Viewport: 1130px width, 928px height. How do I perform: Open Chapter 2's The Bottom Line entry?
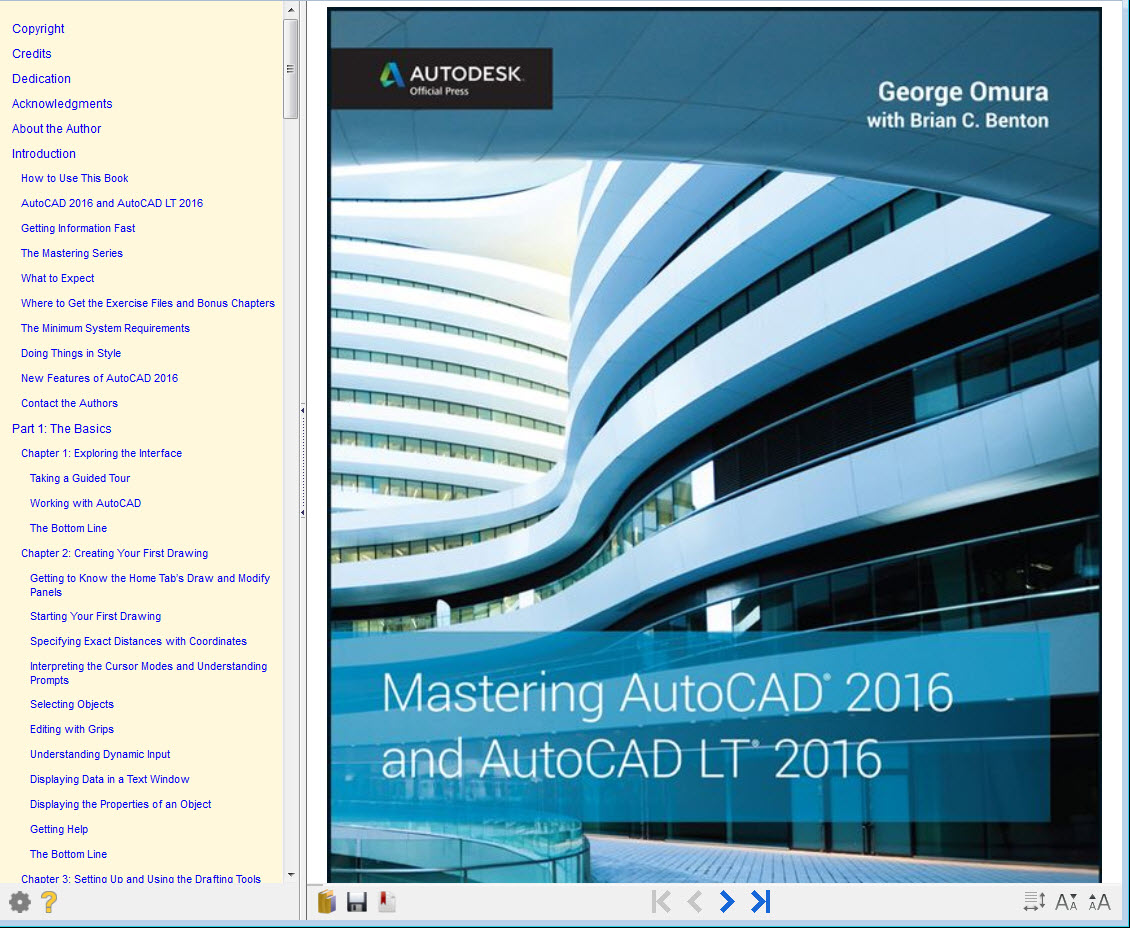[x=68, y=854]
